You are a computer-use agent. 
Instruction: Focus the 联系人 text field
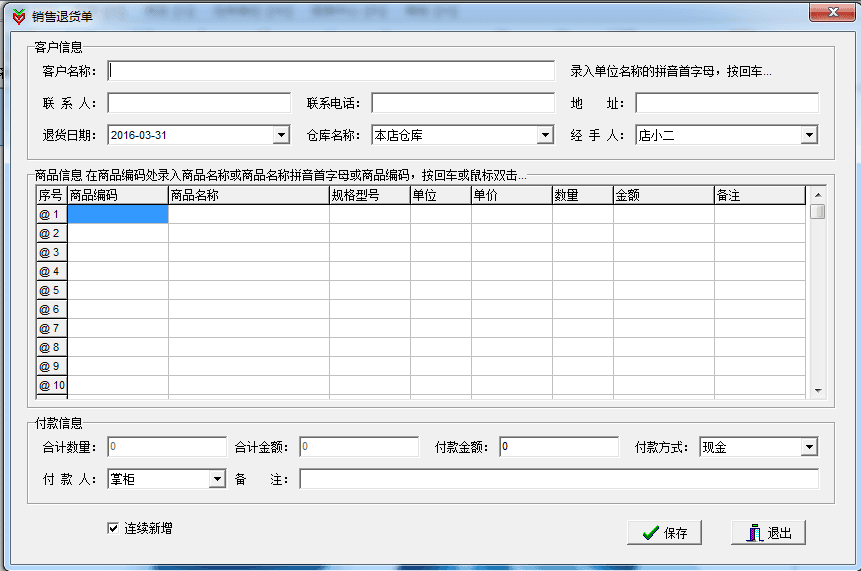(x=198, y=103)
